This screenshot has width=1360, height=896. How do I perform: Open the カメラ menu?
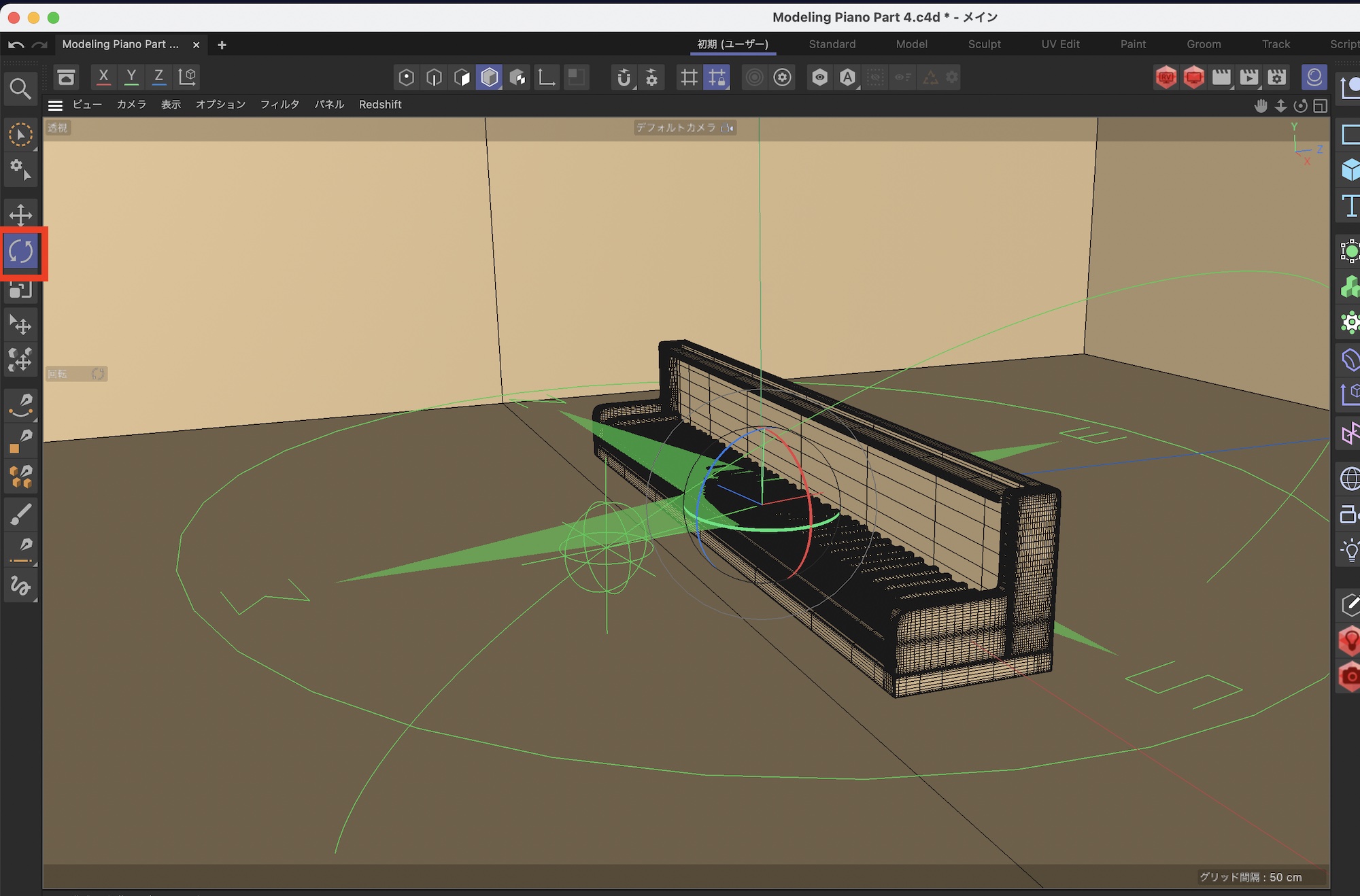point(131,105)
